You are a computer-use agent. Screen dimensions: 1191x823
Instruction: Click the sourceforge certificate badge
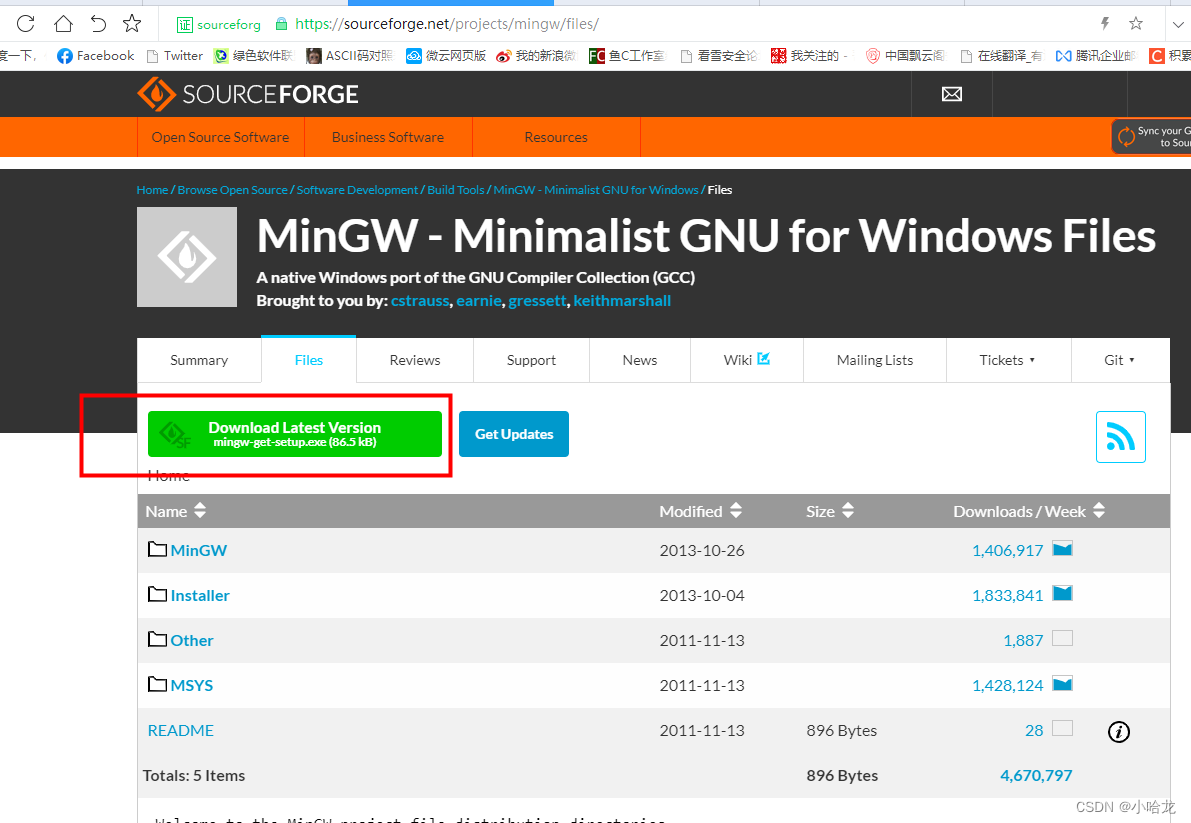tap(219, 24)
